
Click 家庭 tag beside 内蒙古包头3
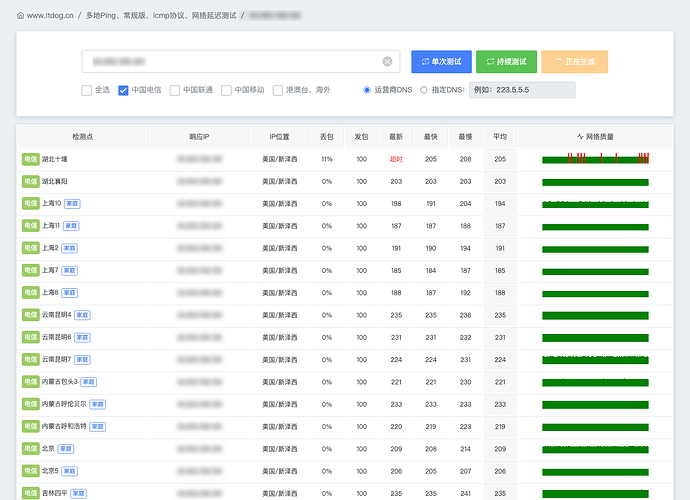(x=88, y=382)
